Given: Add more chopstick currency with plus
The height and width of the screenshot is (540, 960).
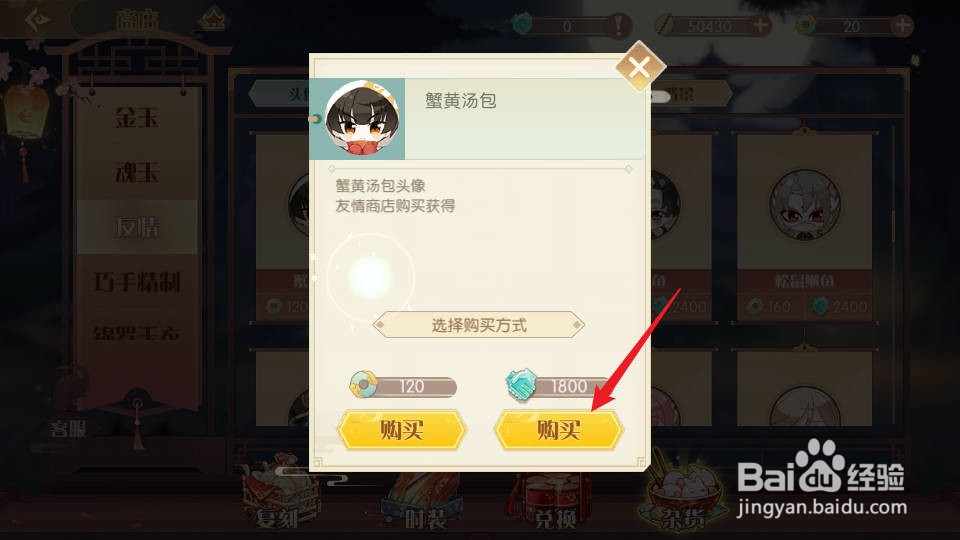Looking at the screenshot, I should 760,26.
